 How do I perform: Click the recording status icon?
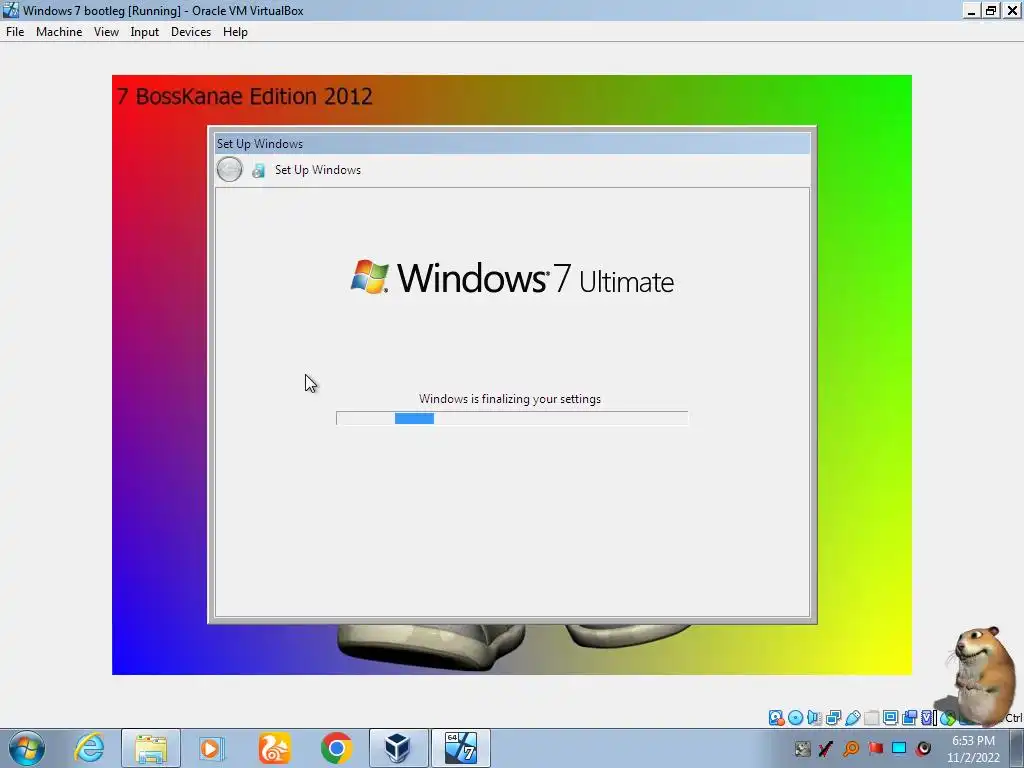point(909,718)
